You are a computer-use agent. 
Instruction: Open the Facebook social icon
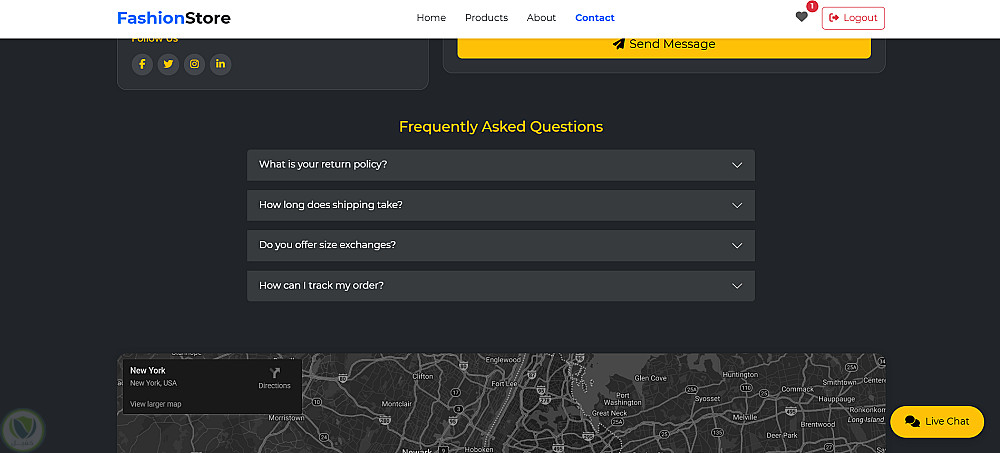point(142,64)
